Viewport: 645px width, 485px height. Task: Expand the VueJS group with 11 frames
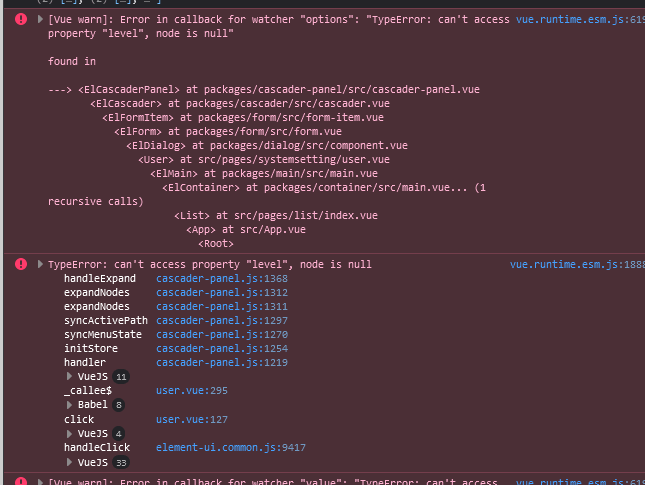tap(69, 376)
